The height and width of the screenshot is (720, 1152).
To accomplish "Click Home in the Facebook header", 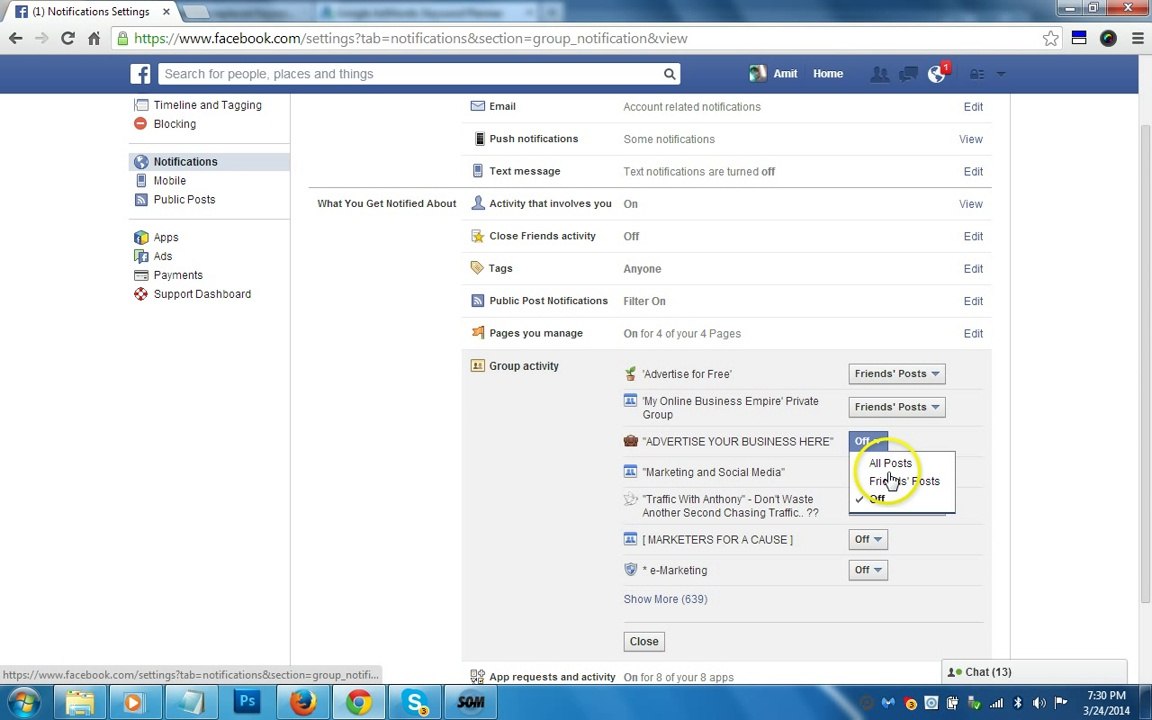I will [827, 73].
